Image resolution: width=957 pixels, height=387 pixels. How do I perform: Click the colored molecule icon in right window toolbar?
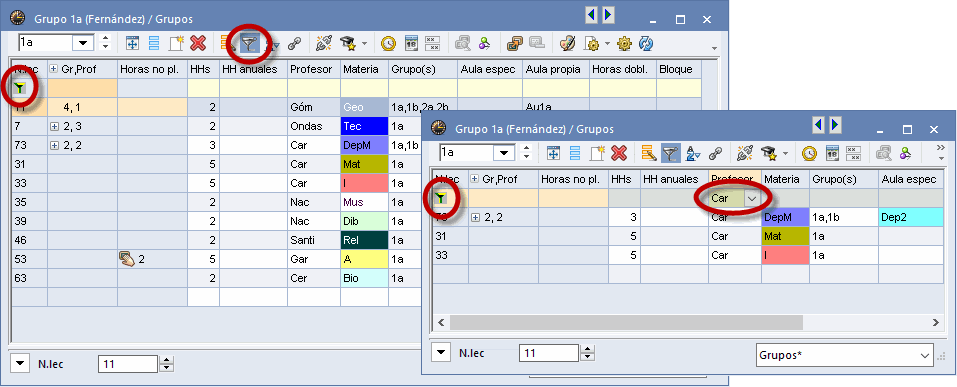(x=905, y=153)
